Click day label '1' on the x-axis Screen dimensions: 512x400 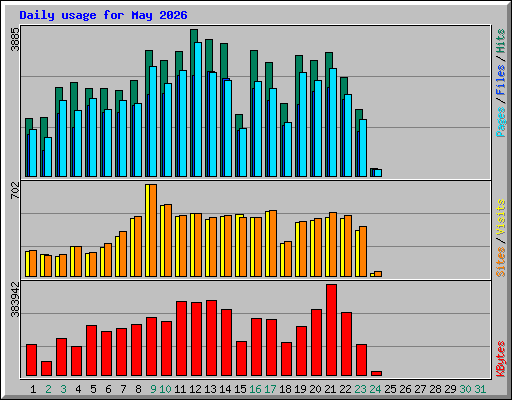tap(33, 389)
